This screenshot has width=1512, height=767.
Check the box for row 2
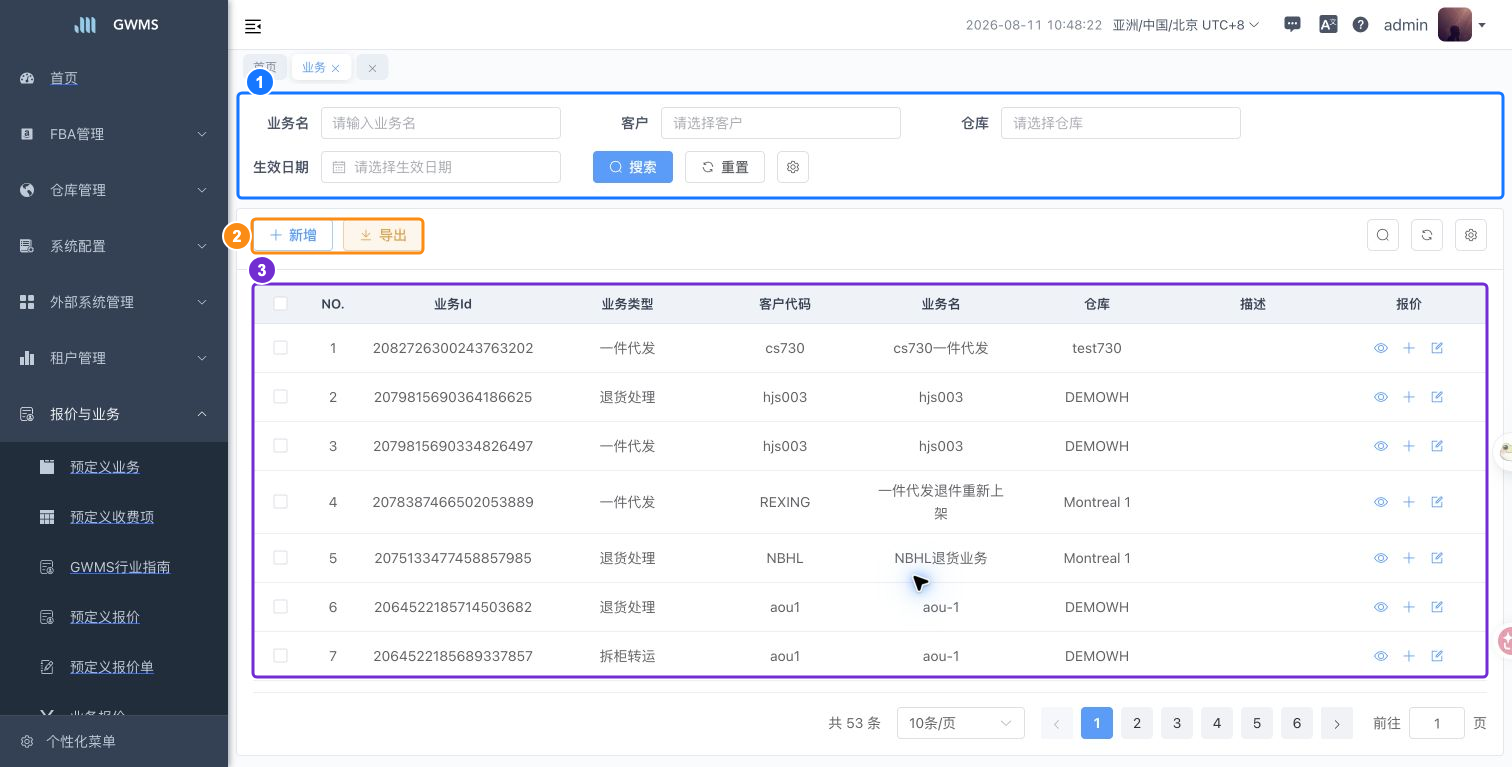280,397
